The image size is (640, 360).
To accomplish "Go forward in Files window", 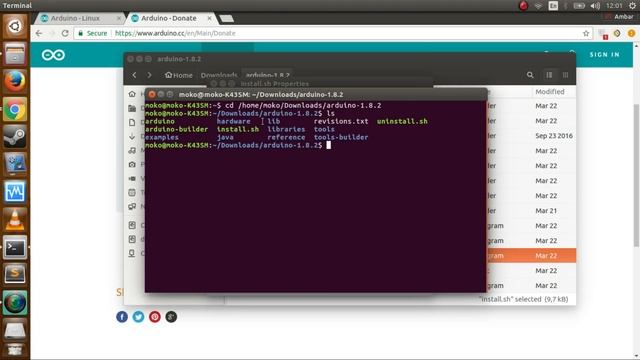I will tap(149, 75).
